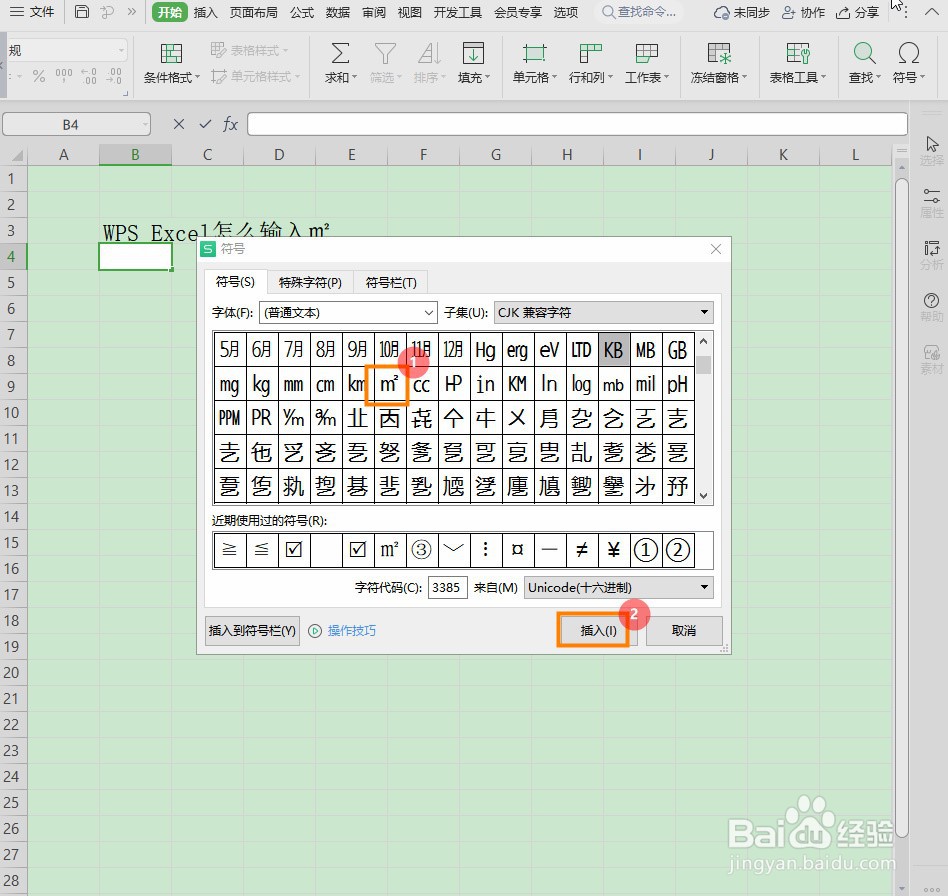Switch to the 插入 ribbon tab
The height and width of the screenshot is (896, 948).
tap(206, 13)
